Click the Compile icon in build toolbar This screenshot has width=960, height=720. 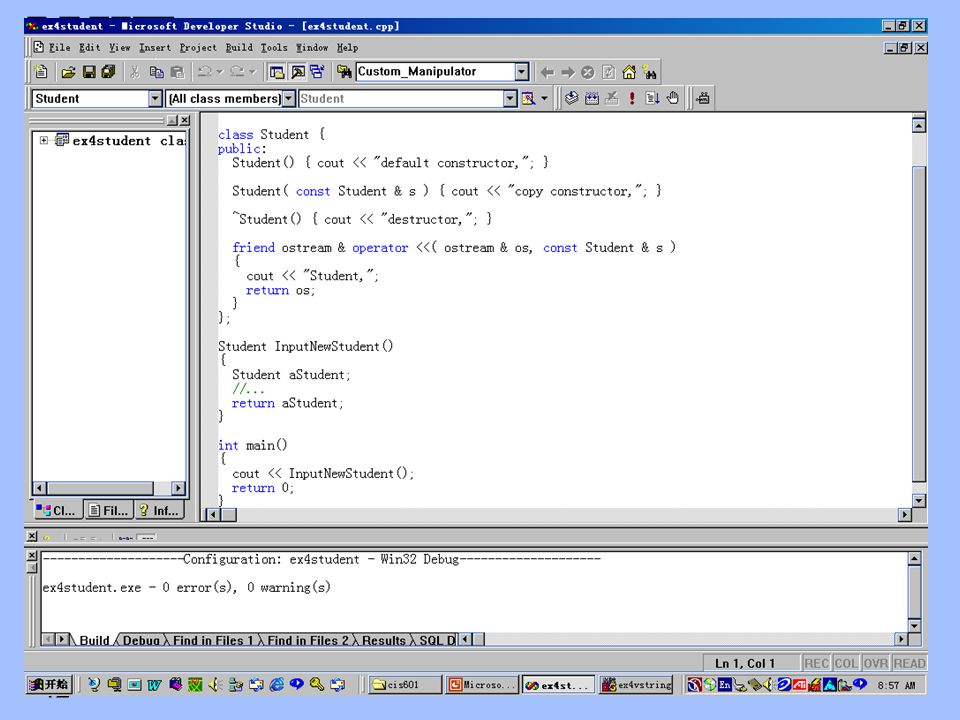[571, 98]
